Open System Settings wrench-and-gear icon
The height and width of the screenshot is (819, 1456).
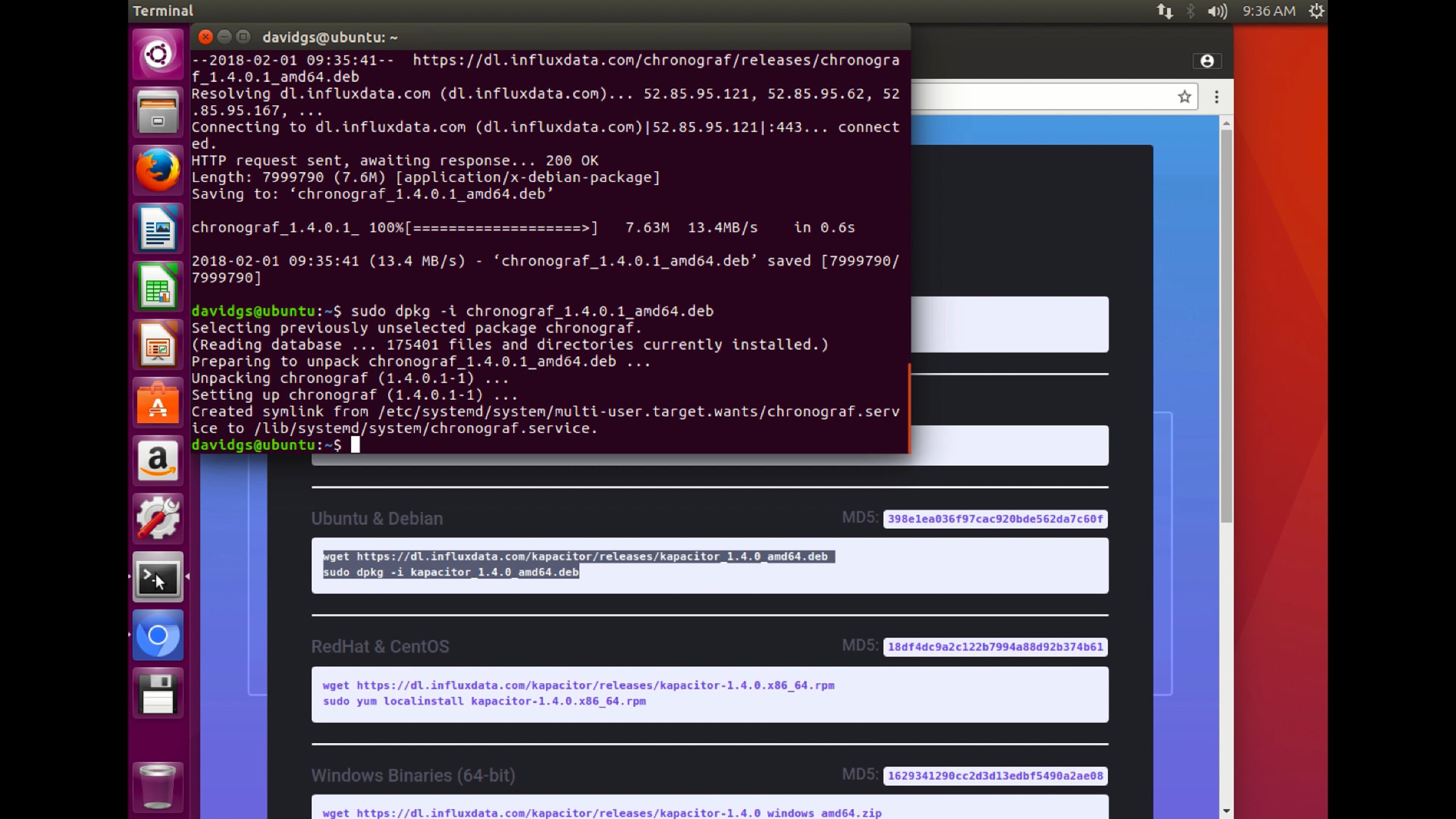tap(158, 519)
